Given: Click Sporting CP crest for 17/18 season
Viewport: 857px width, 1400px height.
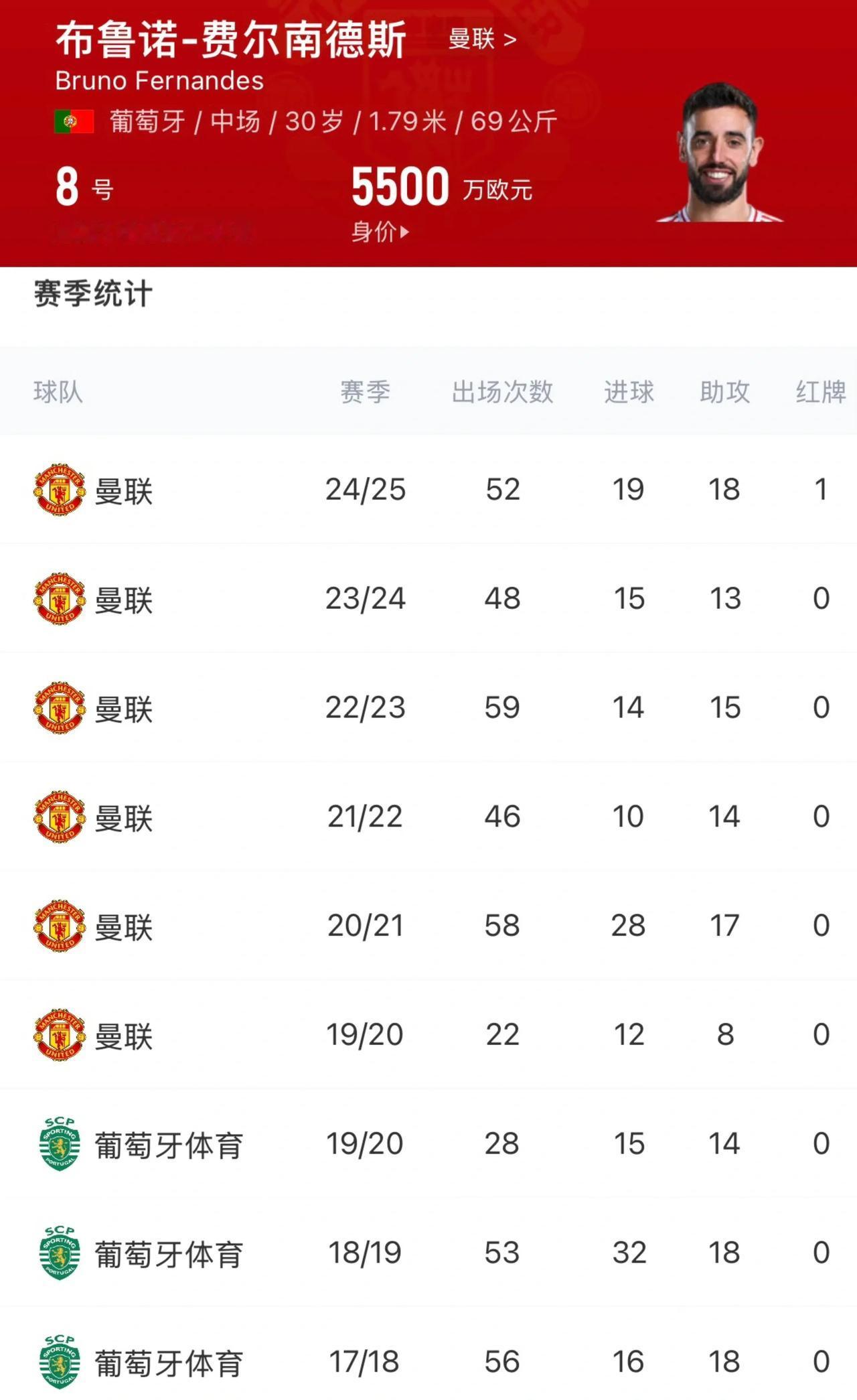Looking at the screenshot, I should [x=60, y=1362].
